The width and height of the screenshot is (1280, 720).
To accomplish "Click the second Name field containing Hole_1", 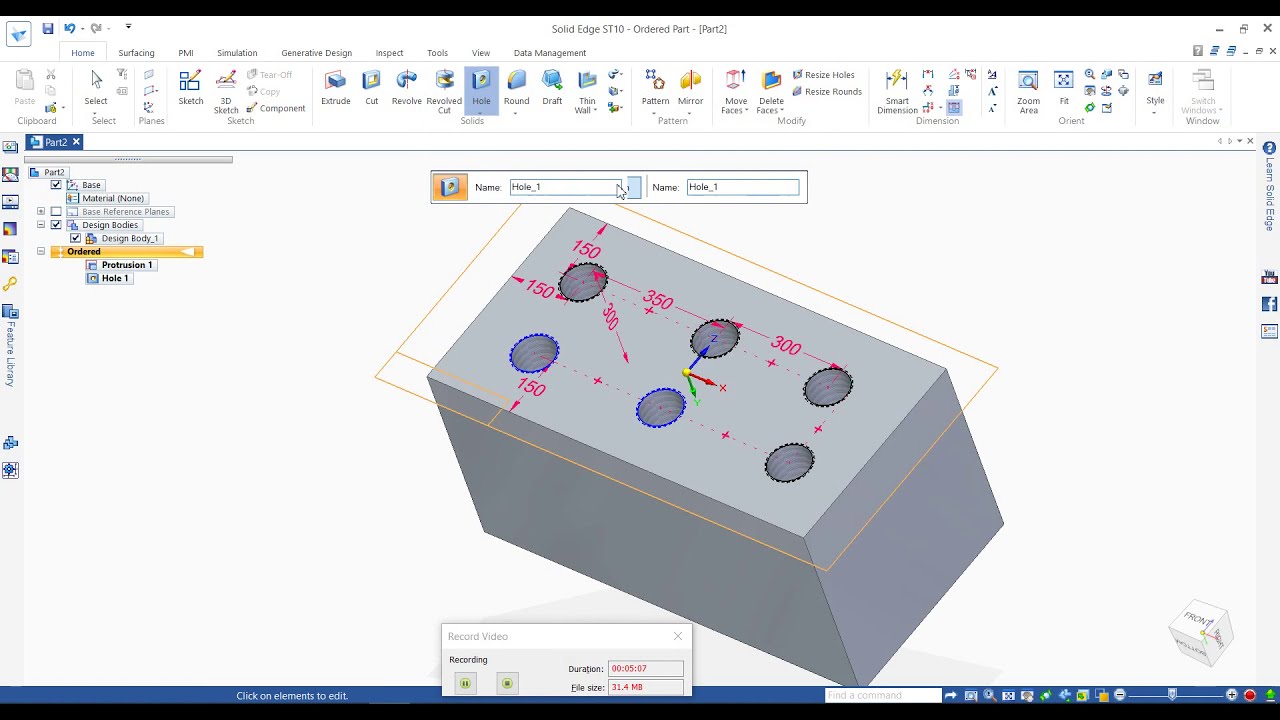I will [x=743, y=187].
